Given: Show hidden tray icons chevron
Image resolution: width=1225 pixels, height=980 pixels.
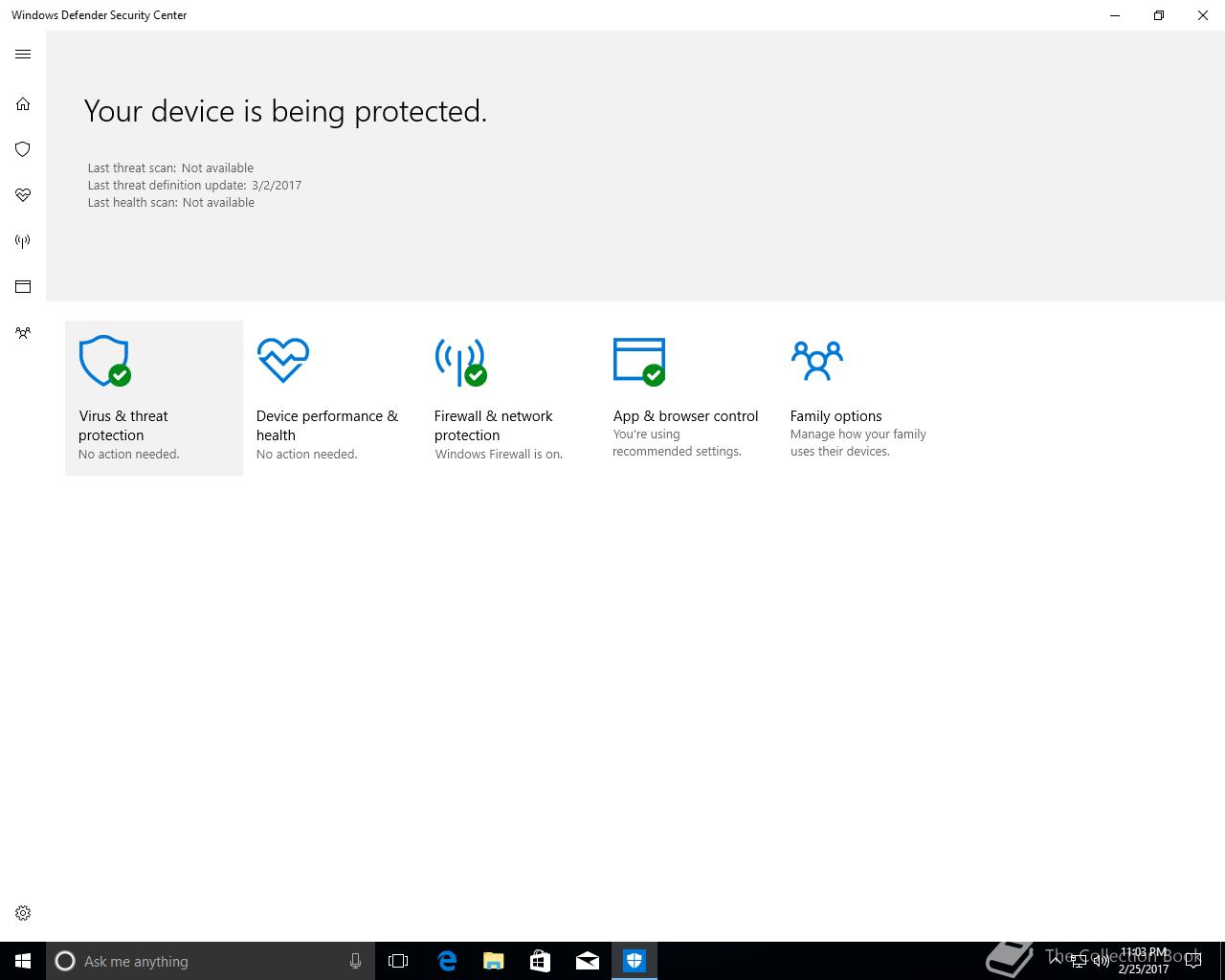Looking at the screenshot, I should (x=1056, y=961).
